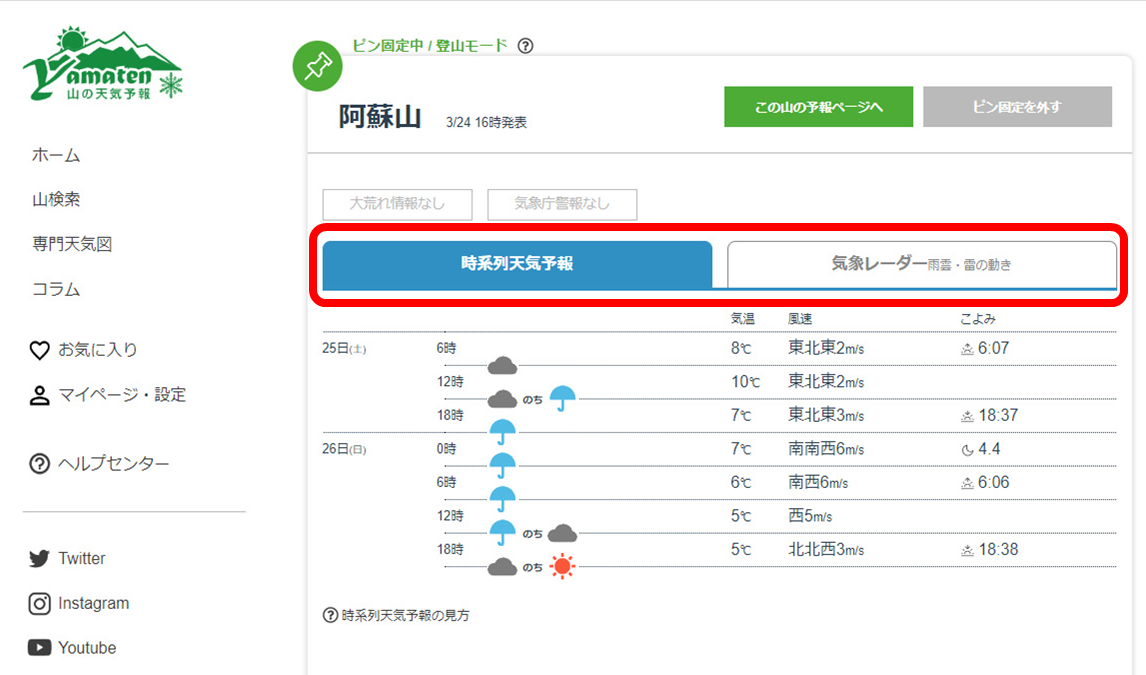This screenshot has width=1146, height=675.
Task: Click the sunset icon next to 18:37
Action: tap(967, 416)
